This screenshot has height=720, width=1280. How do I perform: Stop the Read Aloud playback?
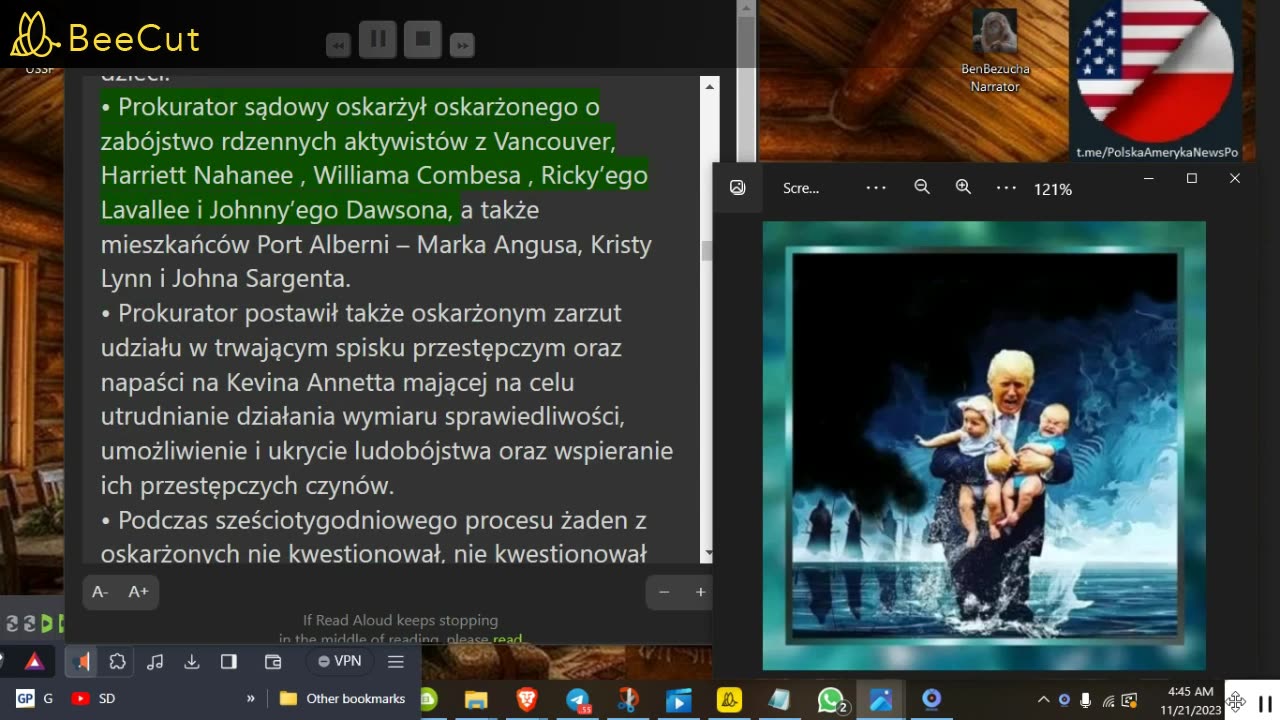[423, 39]
